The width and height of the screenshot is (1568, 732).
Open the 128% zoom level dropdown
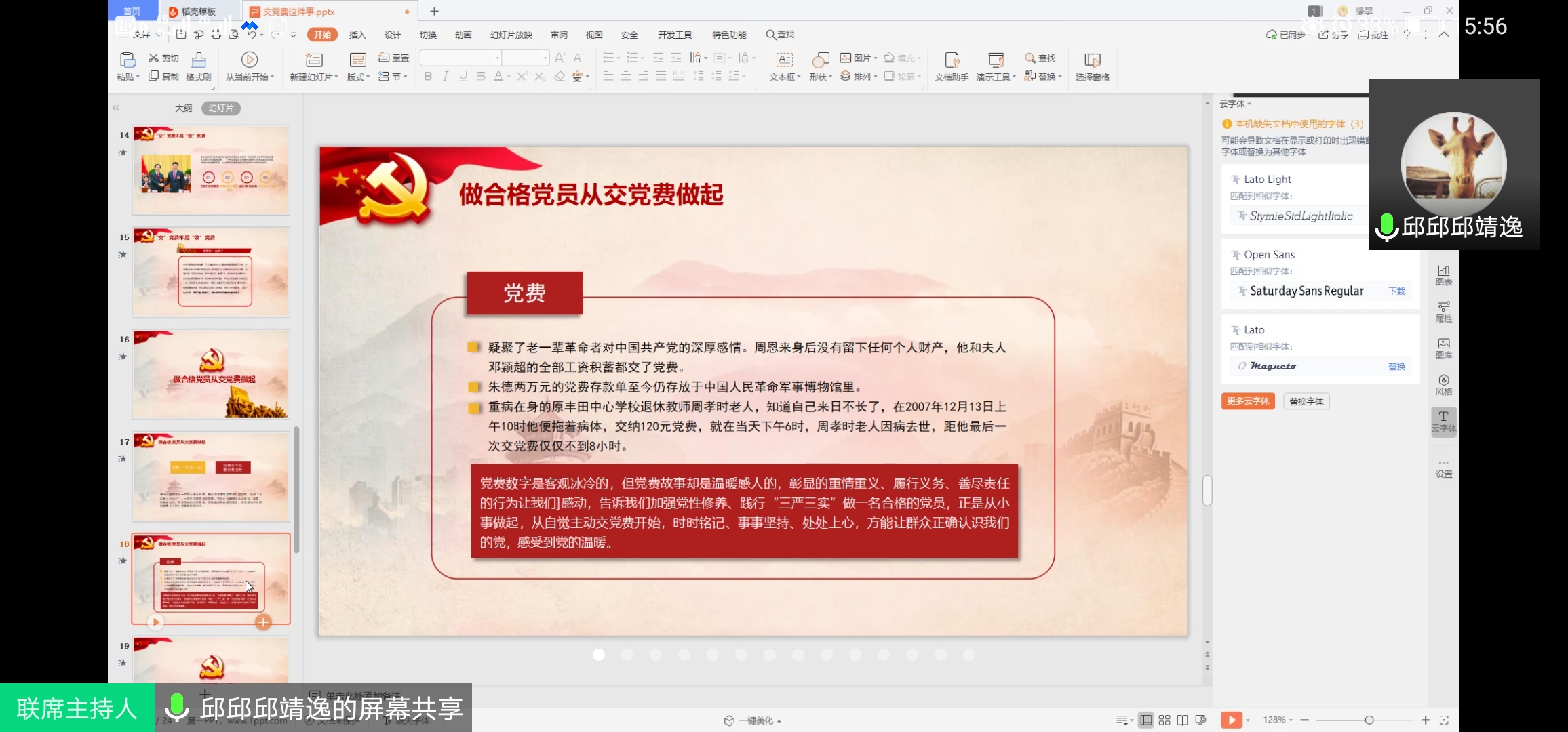coord(1278,720)
